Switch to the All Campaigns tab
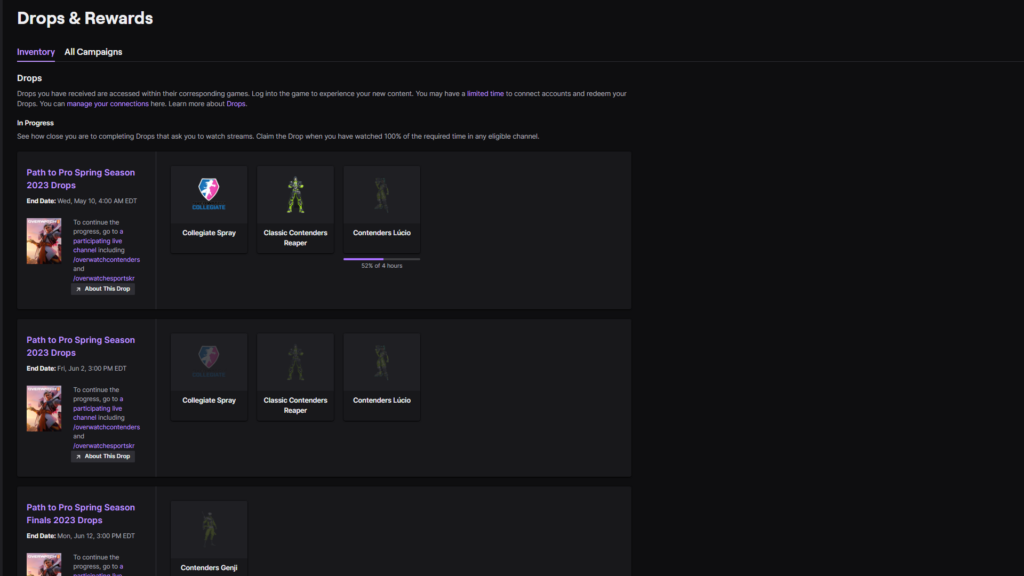 [93, 52]
